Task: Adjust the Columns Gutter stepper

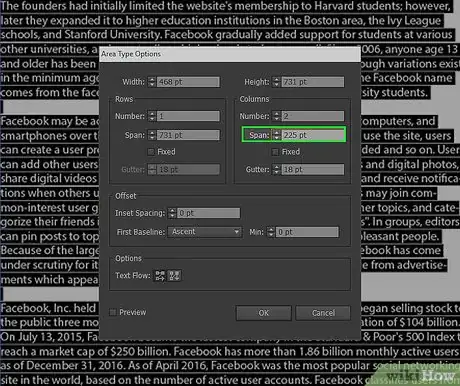Action: [x=276, y=169]
